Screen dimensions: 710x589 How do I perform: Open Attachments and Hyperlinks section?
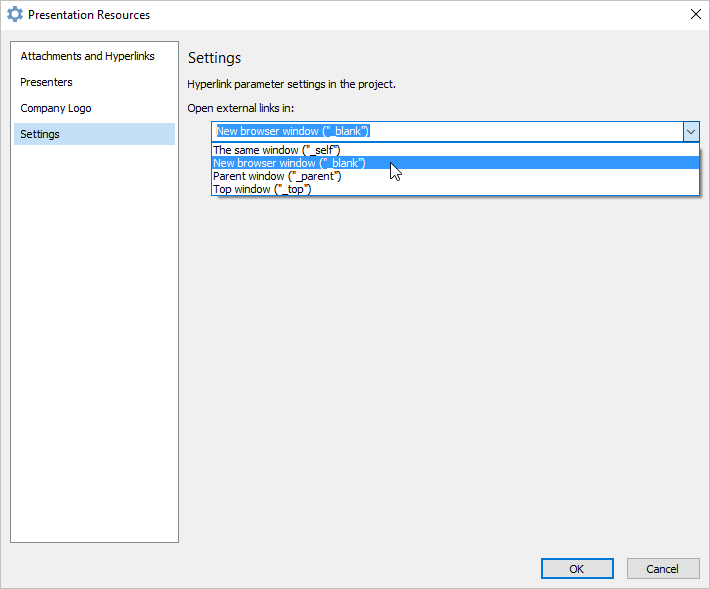(87, 56)
